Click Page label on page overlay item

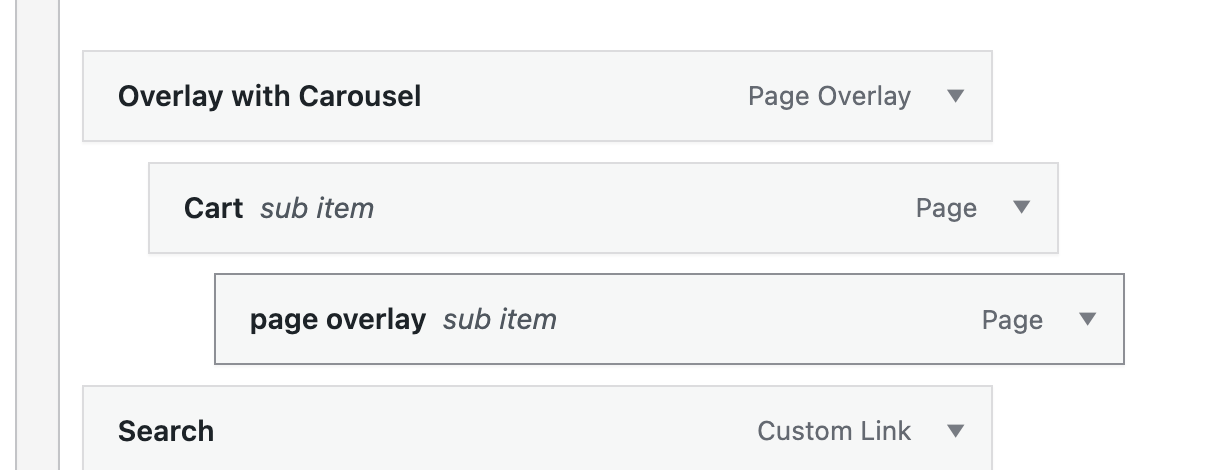1012,320
